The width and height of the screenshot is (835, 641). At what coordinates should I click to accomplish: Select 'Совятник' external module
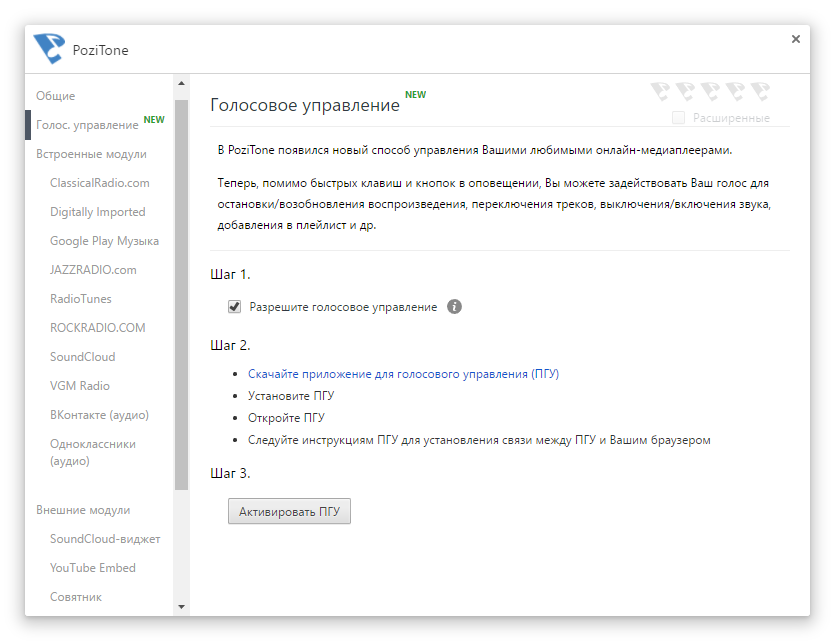coord(76,597)
